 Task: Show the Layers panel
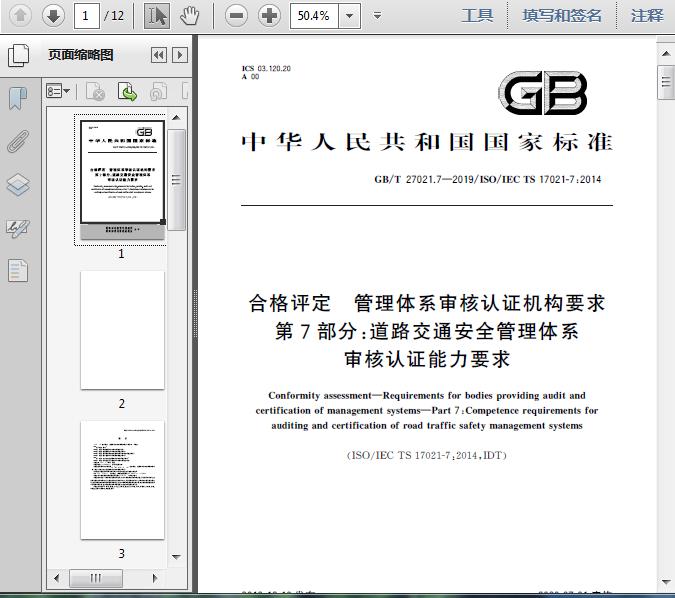(x=18, y=185)
